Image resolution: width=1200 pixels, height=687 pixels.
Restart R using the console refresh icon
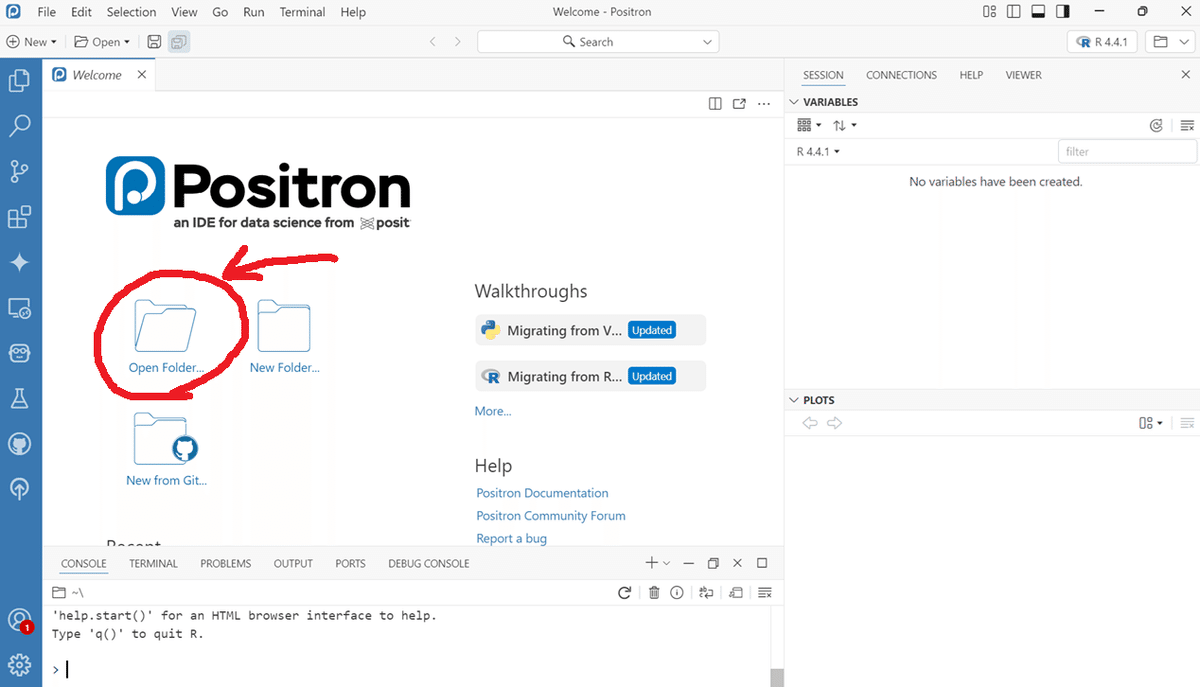625,592
